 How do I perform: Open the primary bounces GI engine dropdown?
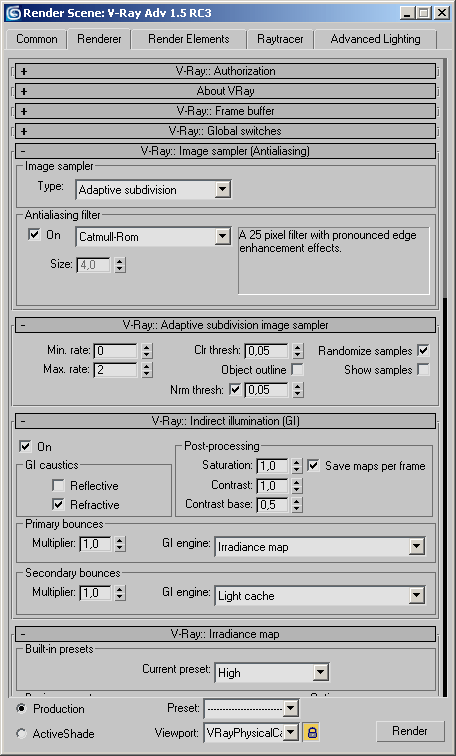tap(320, 547)
